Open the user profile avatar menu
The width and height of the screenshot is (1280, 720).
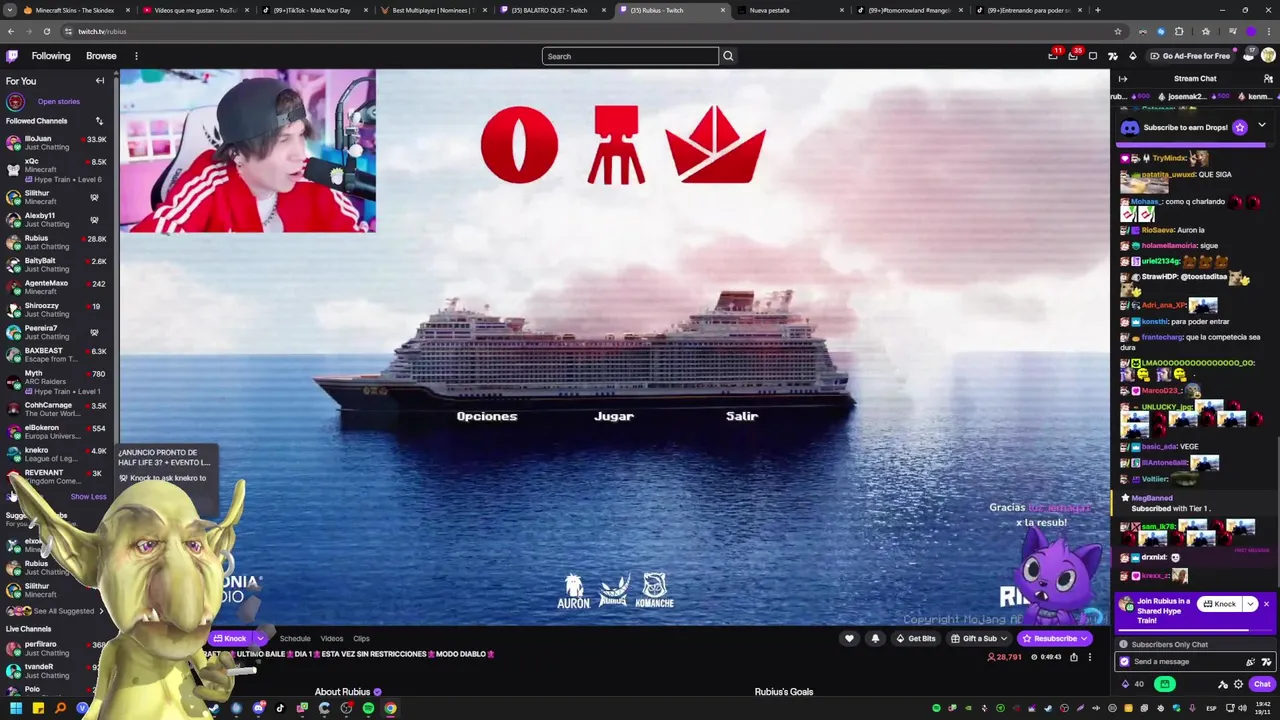1268,56
